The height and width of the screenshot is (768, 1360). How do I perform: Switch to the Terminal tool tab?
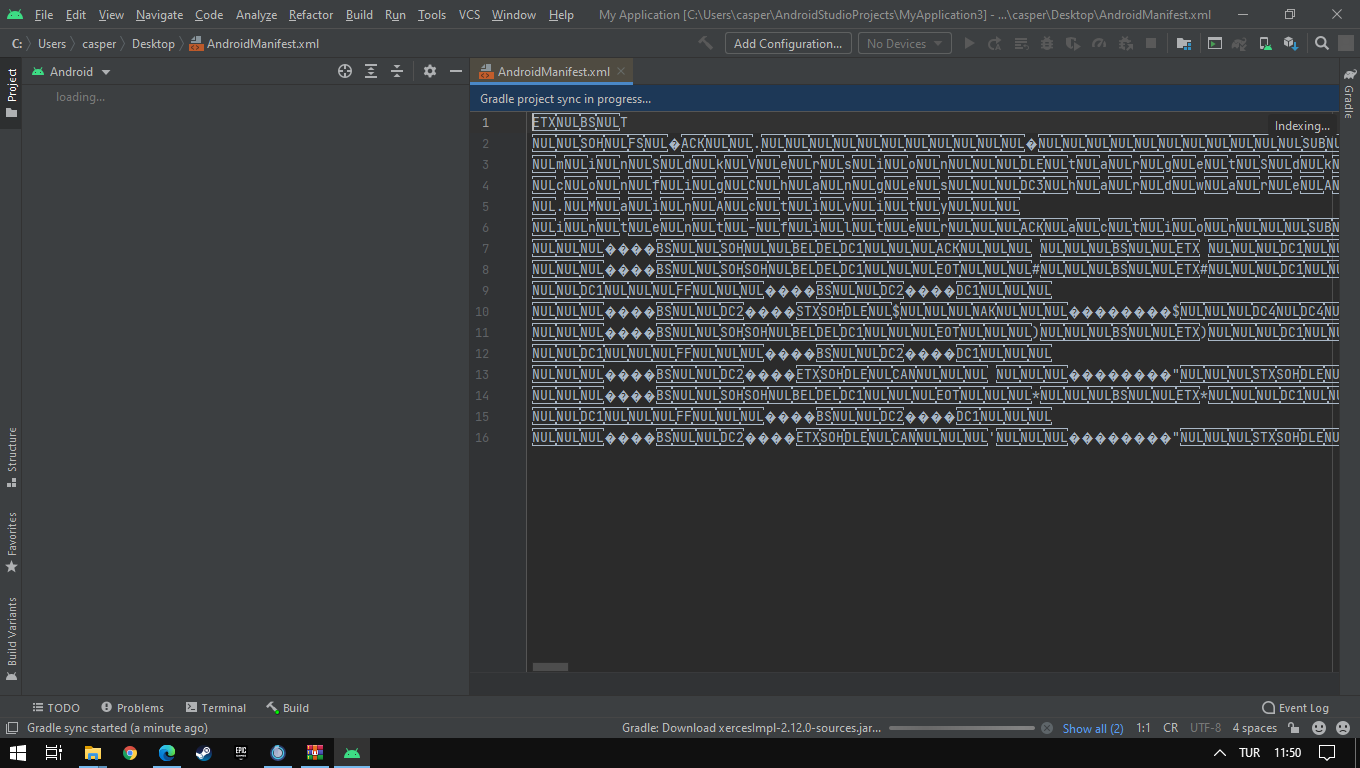tap(216, 707)
